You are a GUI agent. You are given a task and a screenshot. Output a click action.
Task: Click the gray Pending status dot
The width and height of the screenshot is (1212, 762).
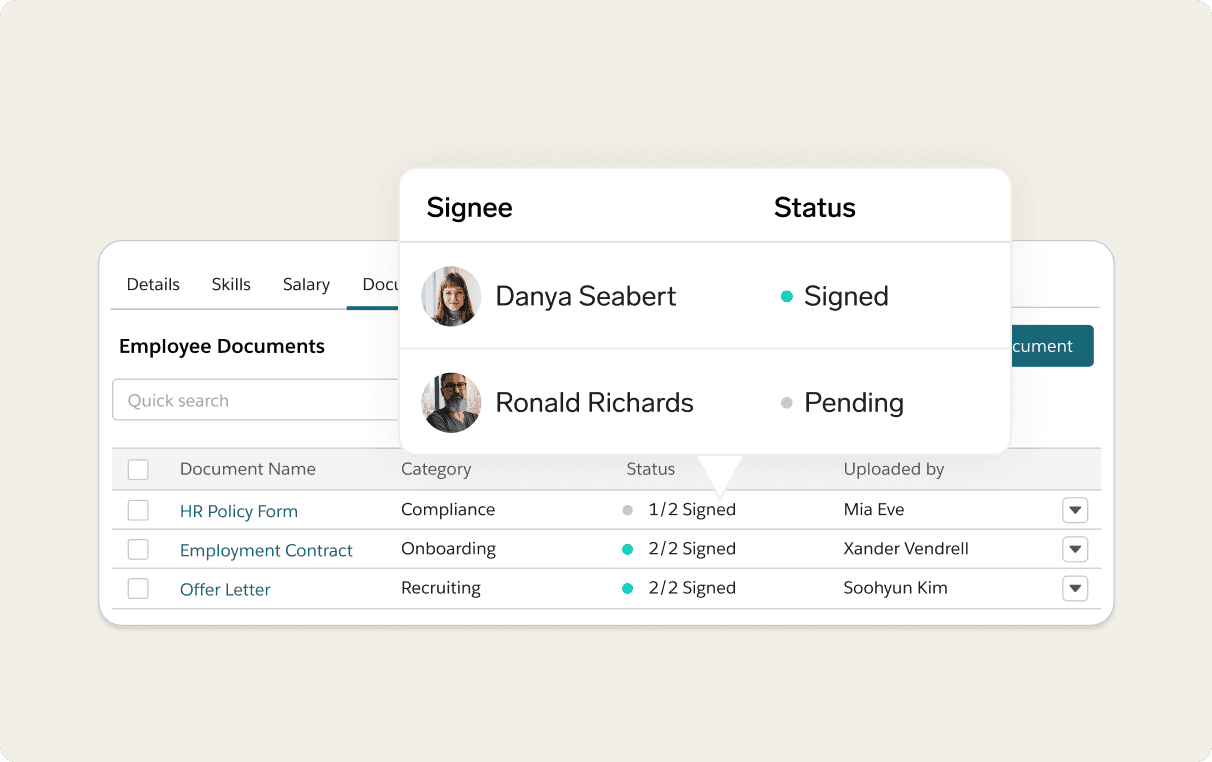click(787, 403)
